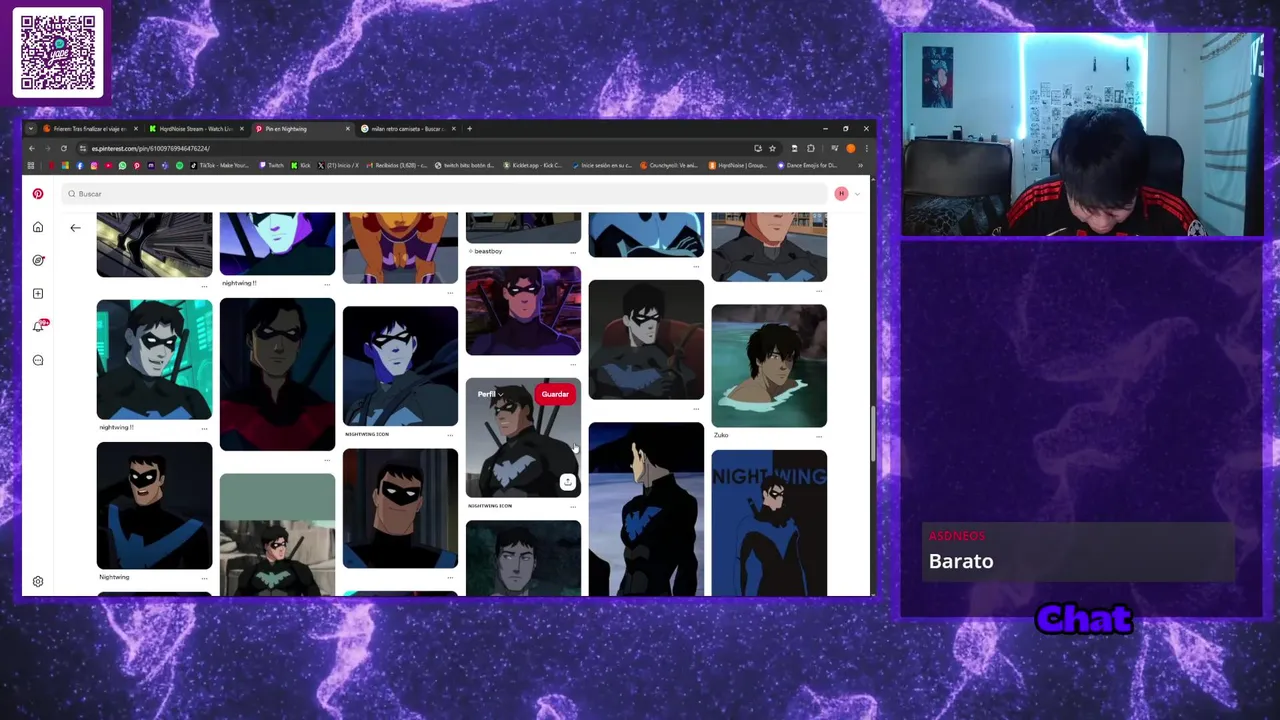1280x720 pixels.
Task: Click the 'Nightwing' caption under bottom-left pin
Action: coord(114,577)
